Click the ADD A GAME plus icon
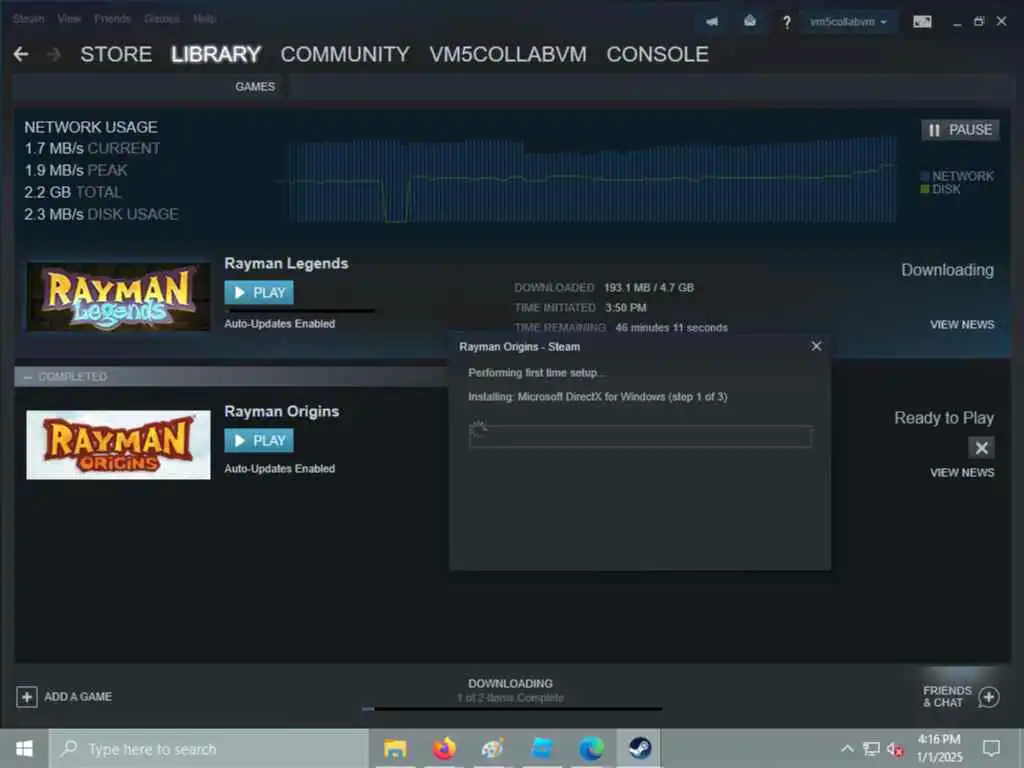Image resolution: width=1024 pixels, height=768 pixels. tap(27, 697)
